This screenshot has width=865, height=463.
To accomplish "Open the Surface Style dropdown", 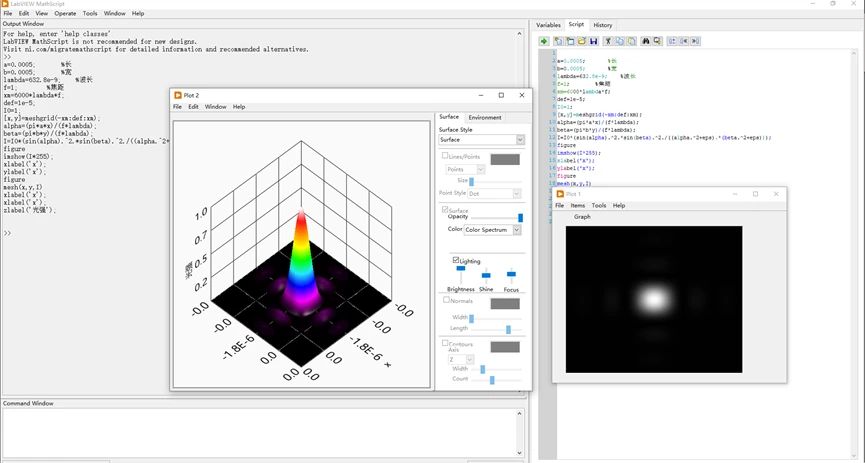I will point(481,140).
